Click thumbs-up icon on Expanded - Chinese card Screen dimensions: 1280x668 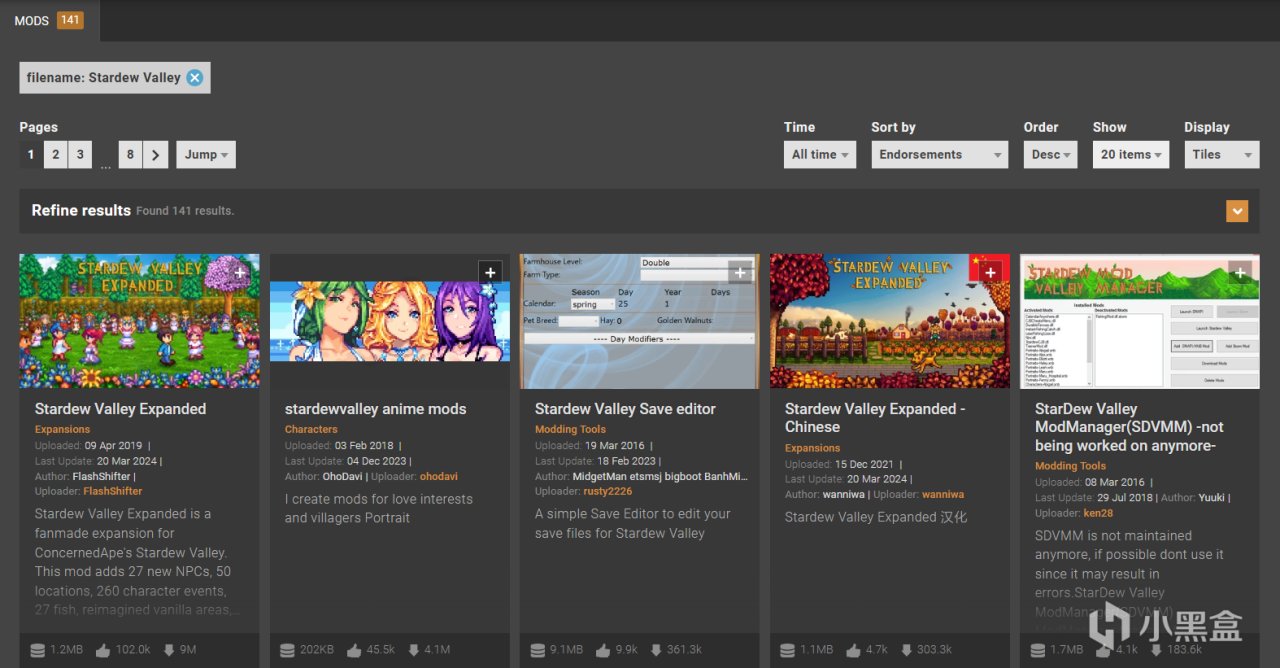coord(853,650)
